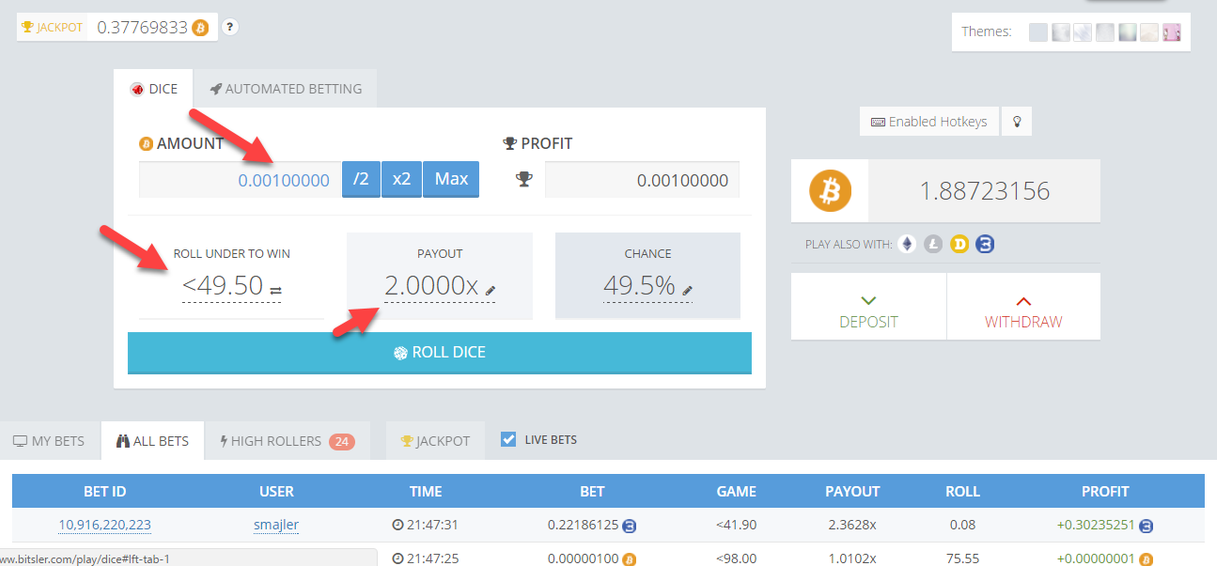Image resolution: width=1217 pixels, height=566 pixels.
Task: Click the BET ID column header
Action: [105, 491]
